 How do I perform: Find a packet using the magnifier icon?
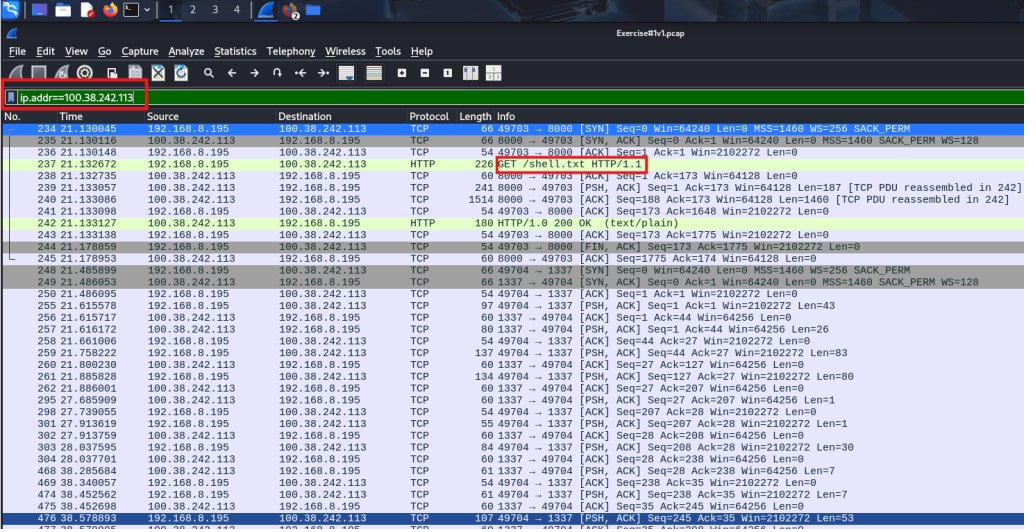pyautogui.click(x=209, y=73)
